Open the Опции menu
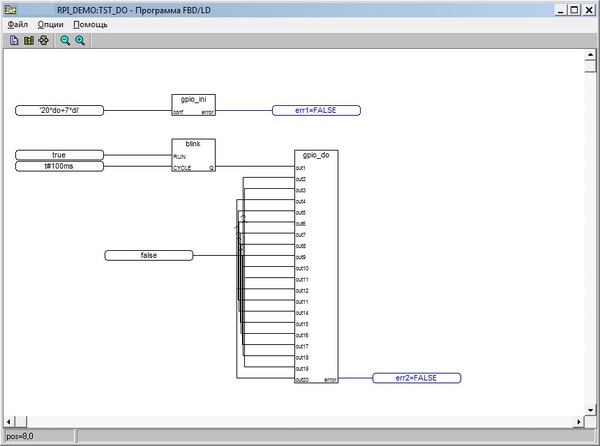Image resolution: width=600 pixels, height=446 pixels. pos(50,24)
